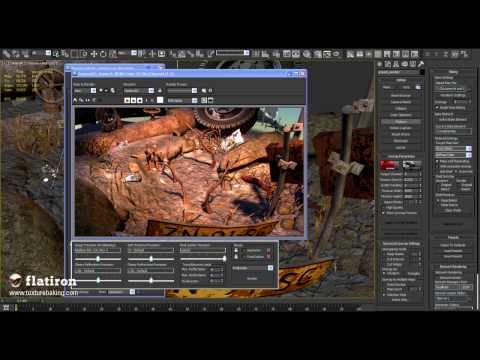This screenshot has height=360, width=480.
Task: Select the red car material thumbnail
Action: tap(389, 165)
